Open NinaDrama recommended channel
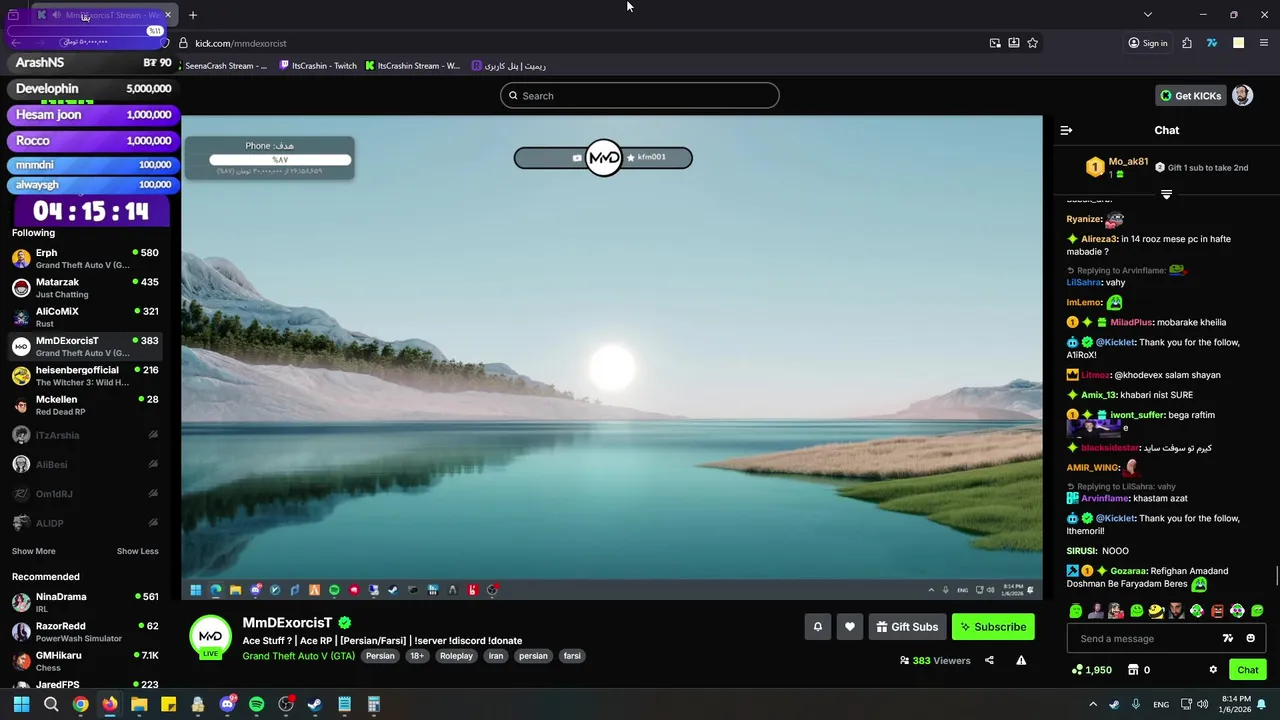The image size is (1280, 720). tap(85, 602)
